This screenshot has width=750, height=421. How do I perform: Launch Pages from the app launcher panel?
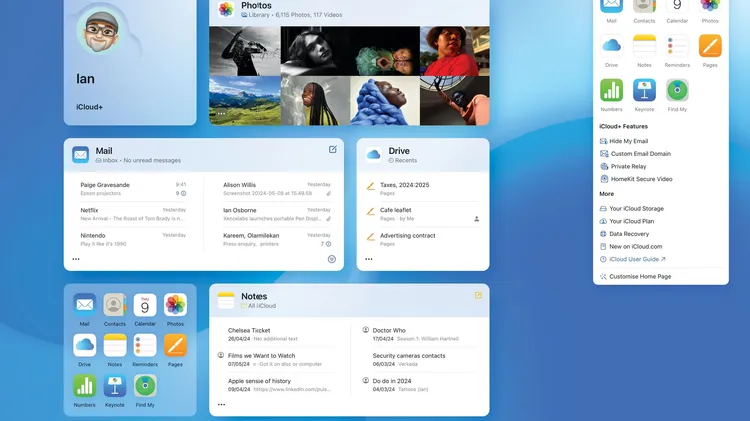pyautogui.click(x=710, y=46)
